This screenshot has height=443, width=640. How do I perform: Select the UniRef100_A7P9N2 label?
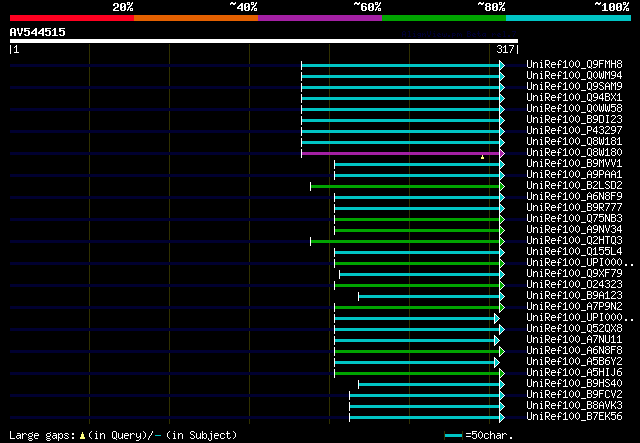[574, 307]
